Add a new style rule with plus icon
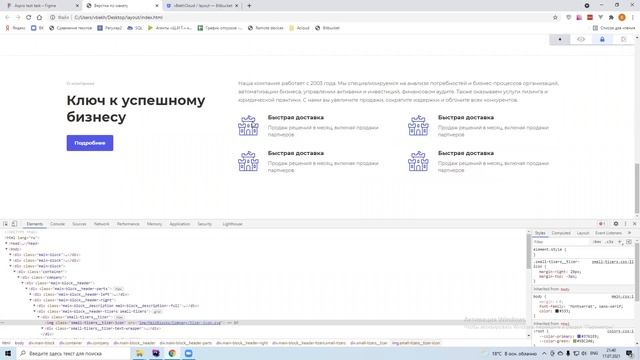The height and width of the screenshot is (360, 640). tap(620, 242)
